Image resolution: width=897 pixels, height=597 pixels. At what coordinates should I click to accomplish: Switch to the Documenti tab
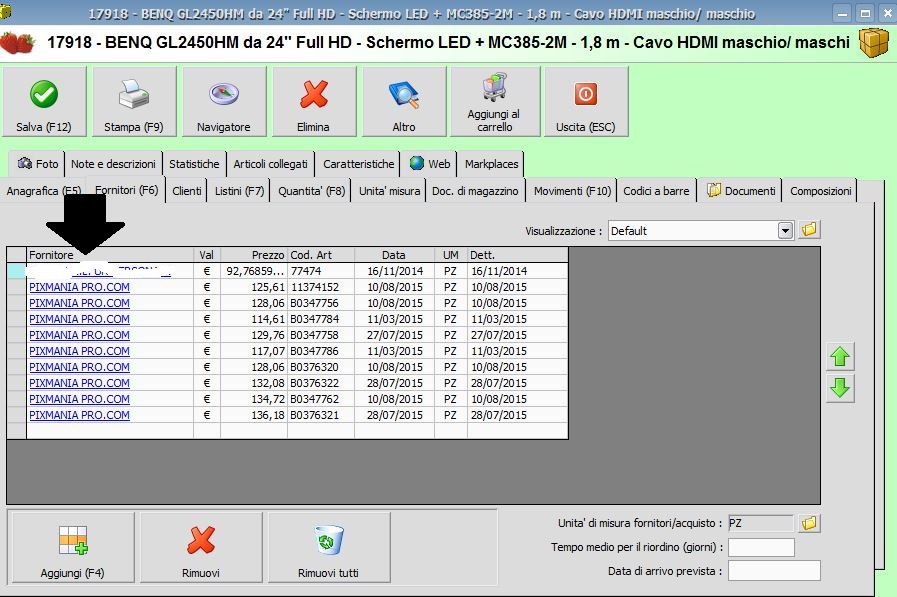741,191
